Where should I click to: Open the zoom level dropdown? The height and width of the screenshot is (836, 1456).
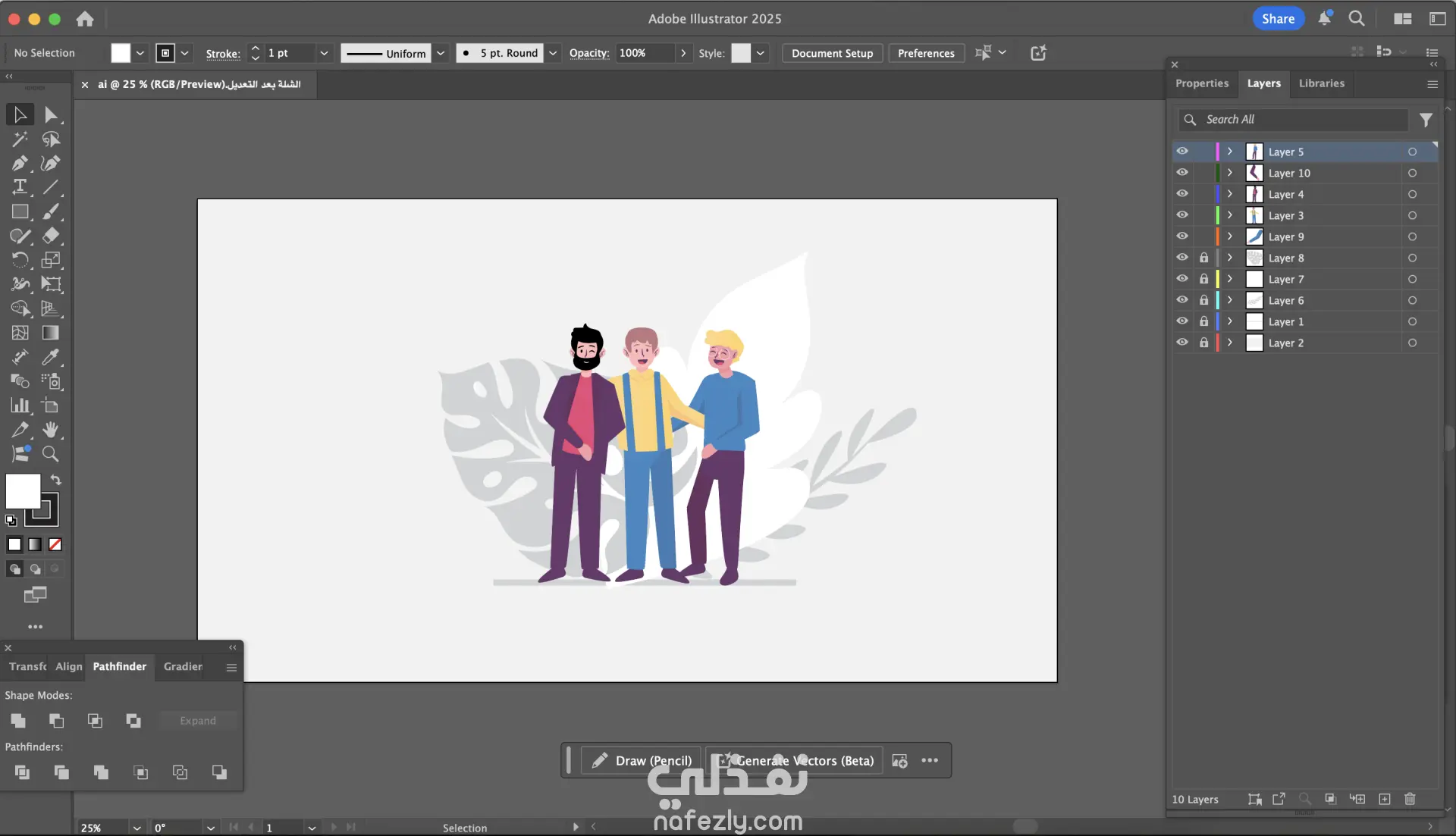[136, 828]
